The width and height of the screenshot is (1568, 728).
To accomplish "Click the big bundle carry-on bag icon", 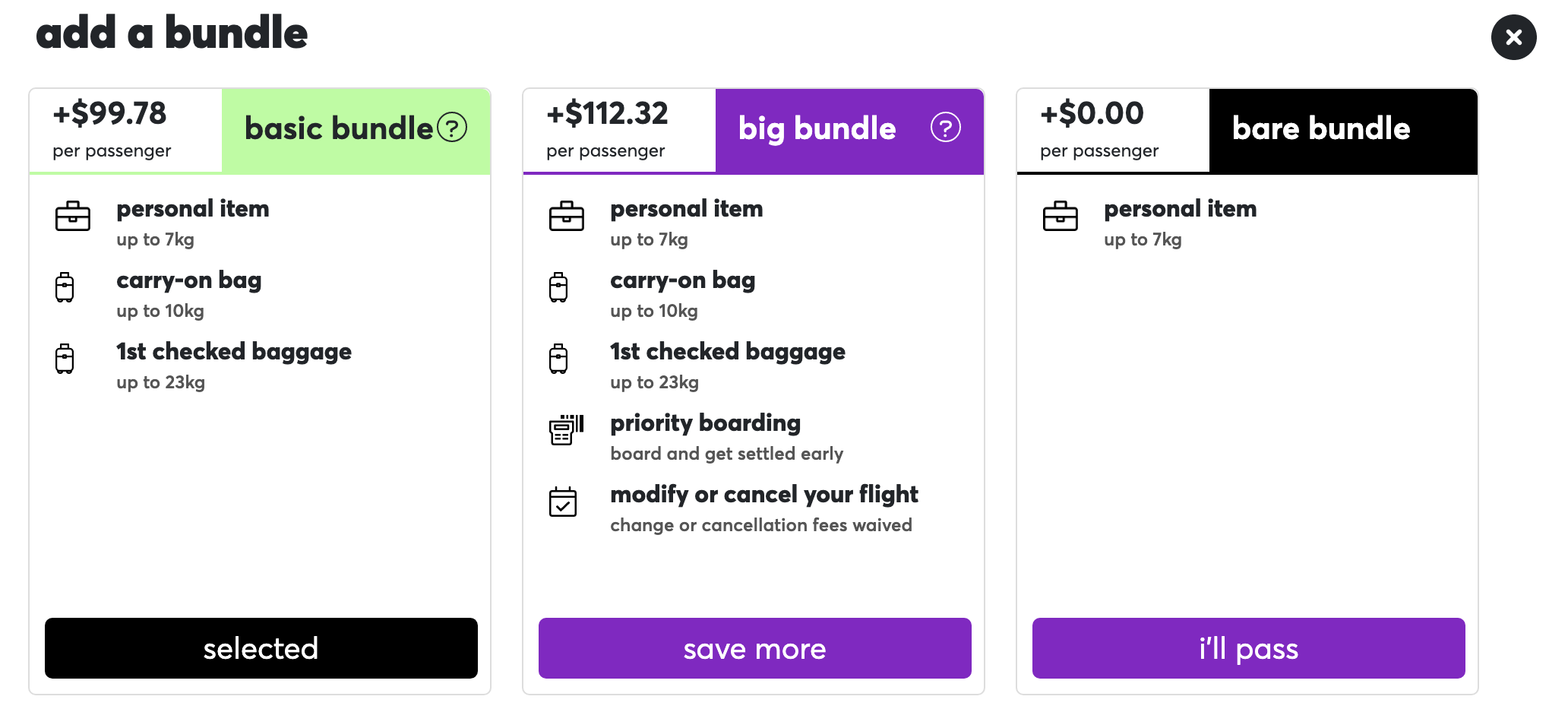I will click(558, 288).
